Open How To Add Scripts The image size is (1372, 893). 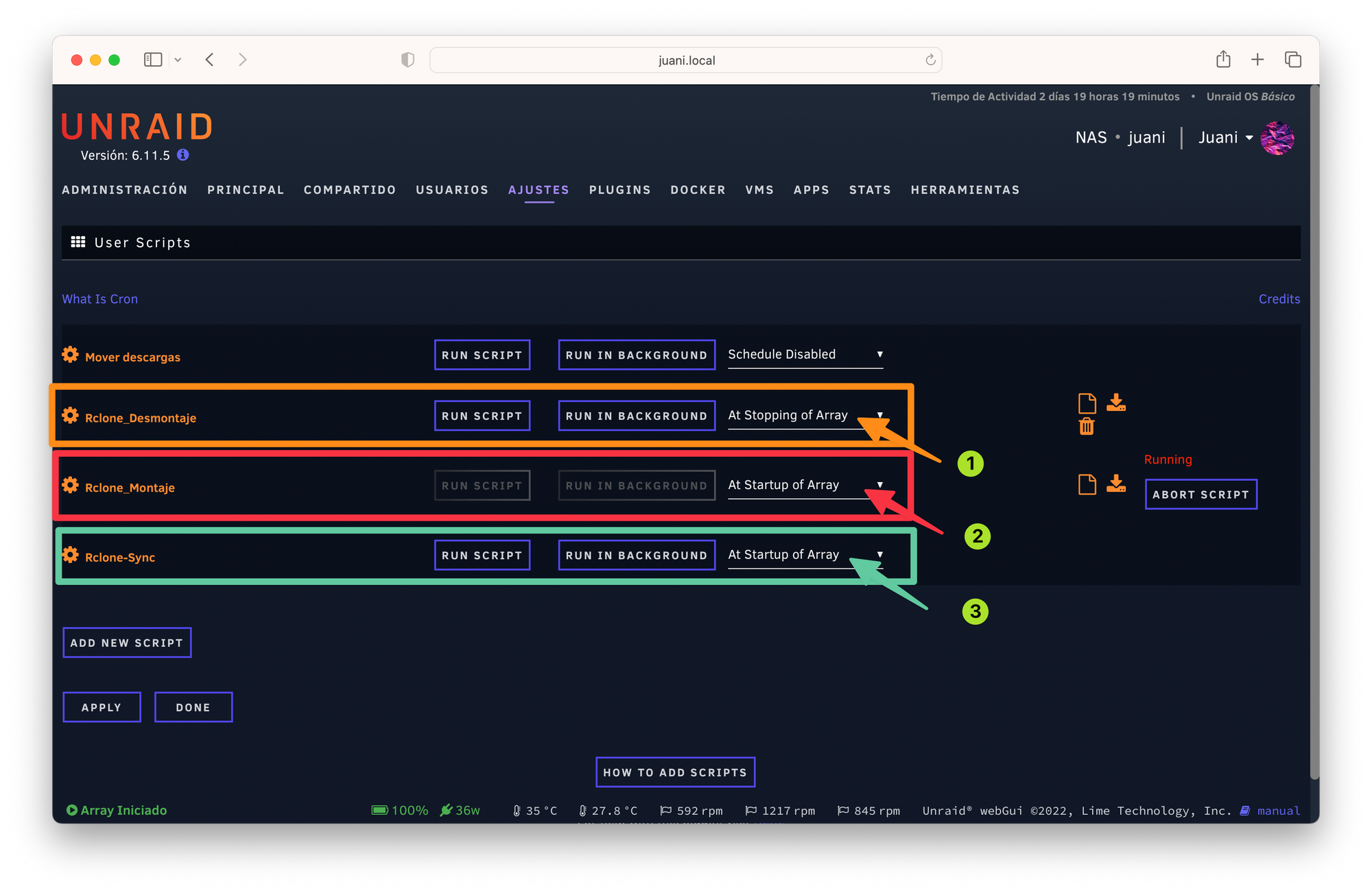(x=676, y=772)
